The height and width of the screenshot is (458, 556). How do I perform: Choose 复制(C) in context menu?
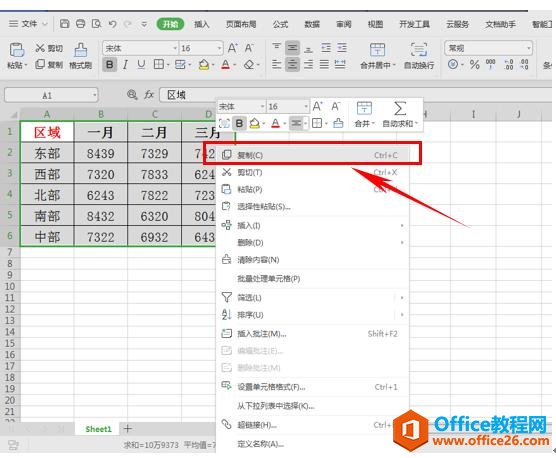313,155
